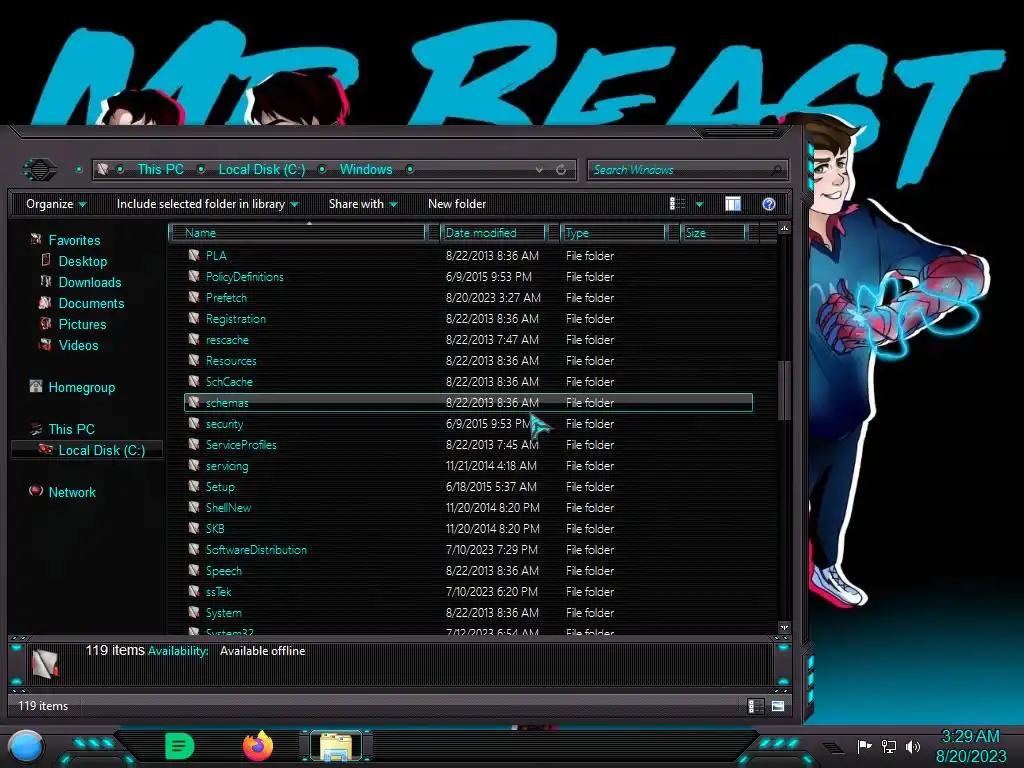
Task: Click Local Disk (C:) breadcrumb segment
Action: [x=261, y=169]
